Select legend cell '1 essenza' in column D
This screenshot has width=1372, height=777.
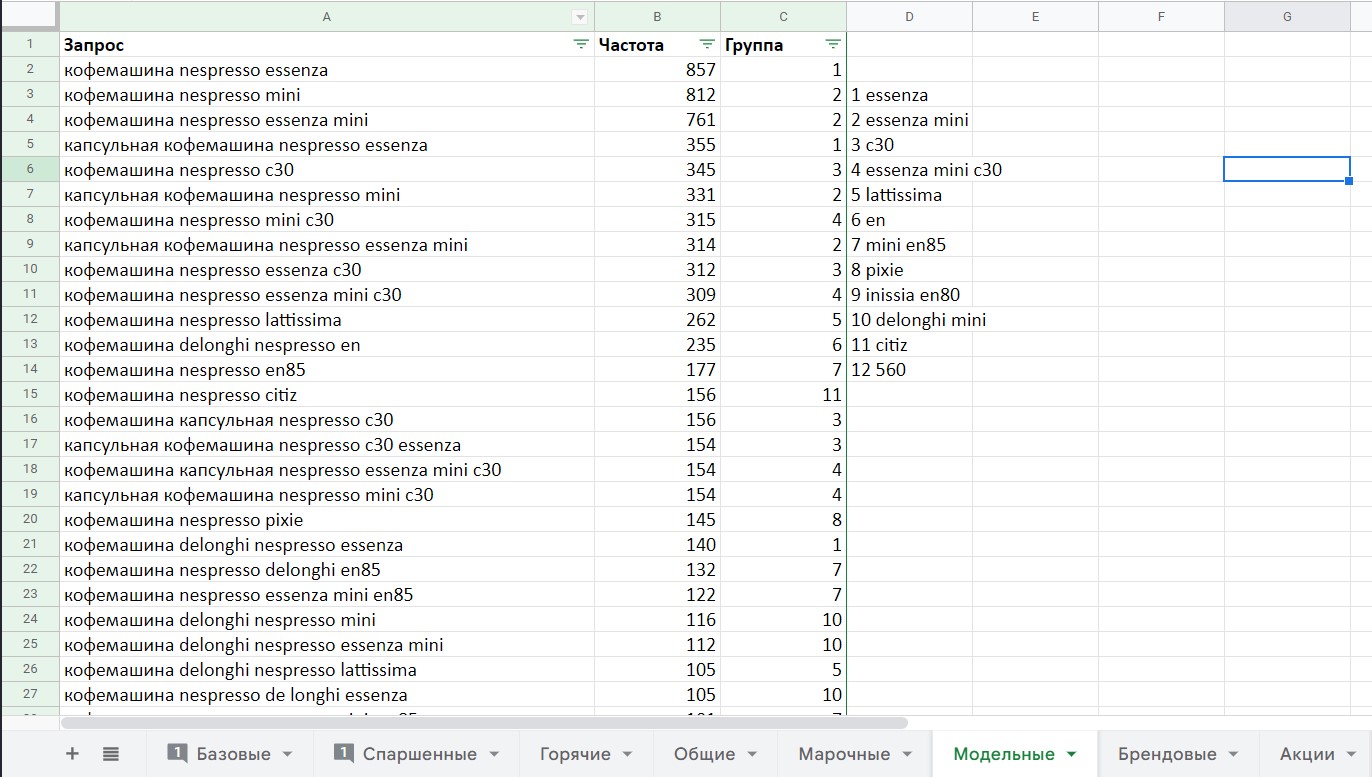coord(909,95)
